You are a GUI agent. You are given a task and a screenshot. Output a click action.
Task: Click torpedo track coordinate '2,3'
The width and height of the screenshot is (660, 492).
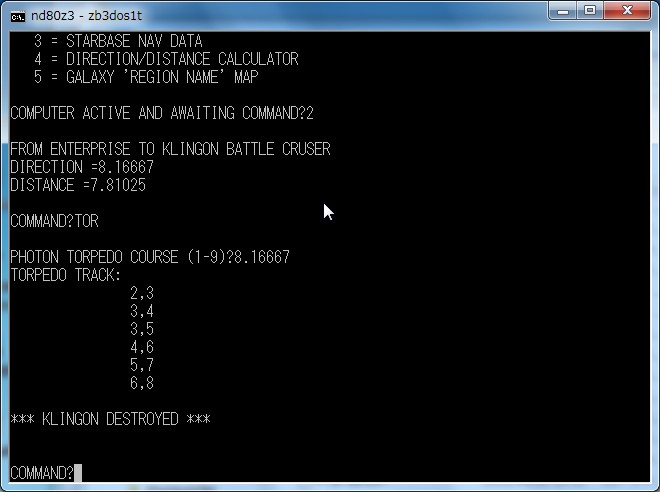pyautogui.click(x=142, y=293)
